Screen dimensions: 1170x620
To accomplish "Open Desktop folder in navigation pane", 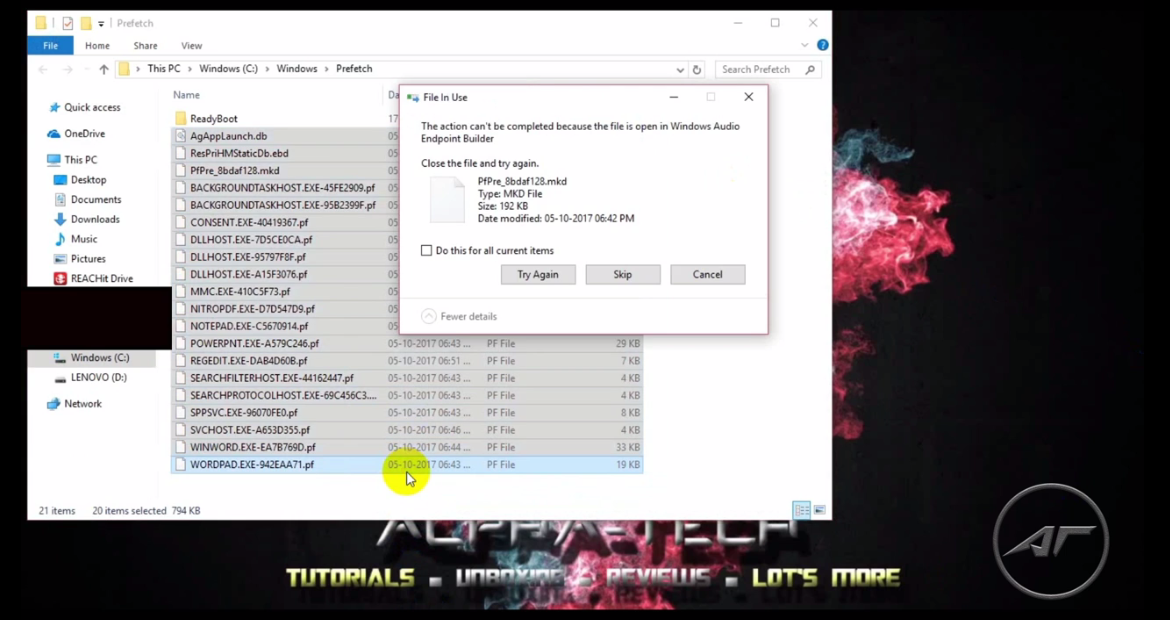I will (x=88, y=180).
